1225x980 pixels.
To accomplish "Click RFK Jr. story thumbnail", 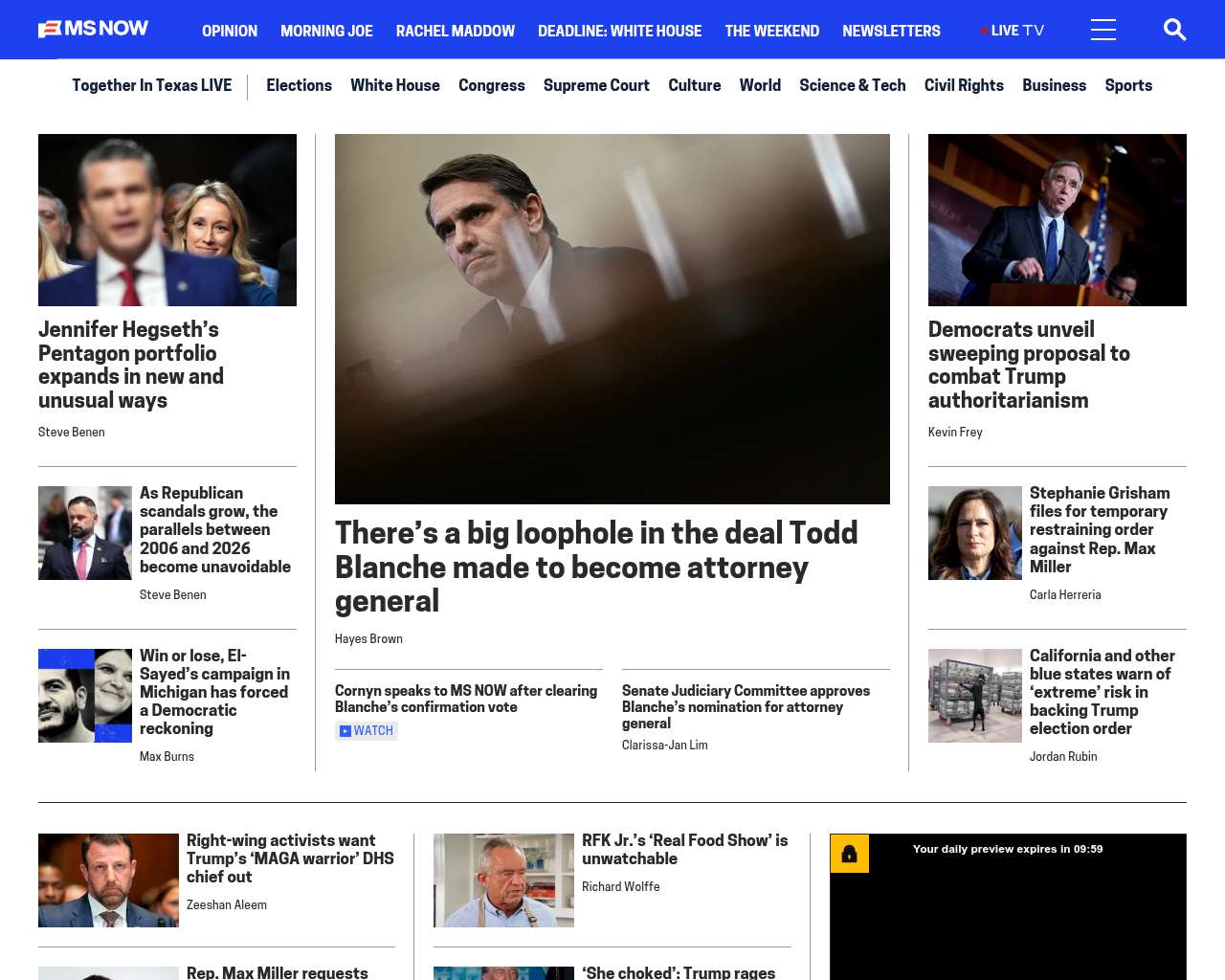I will tap(503, 880).
